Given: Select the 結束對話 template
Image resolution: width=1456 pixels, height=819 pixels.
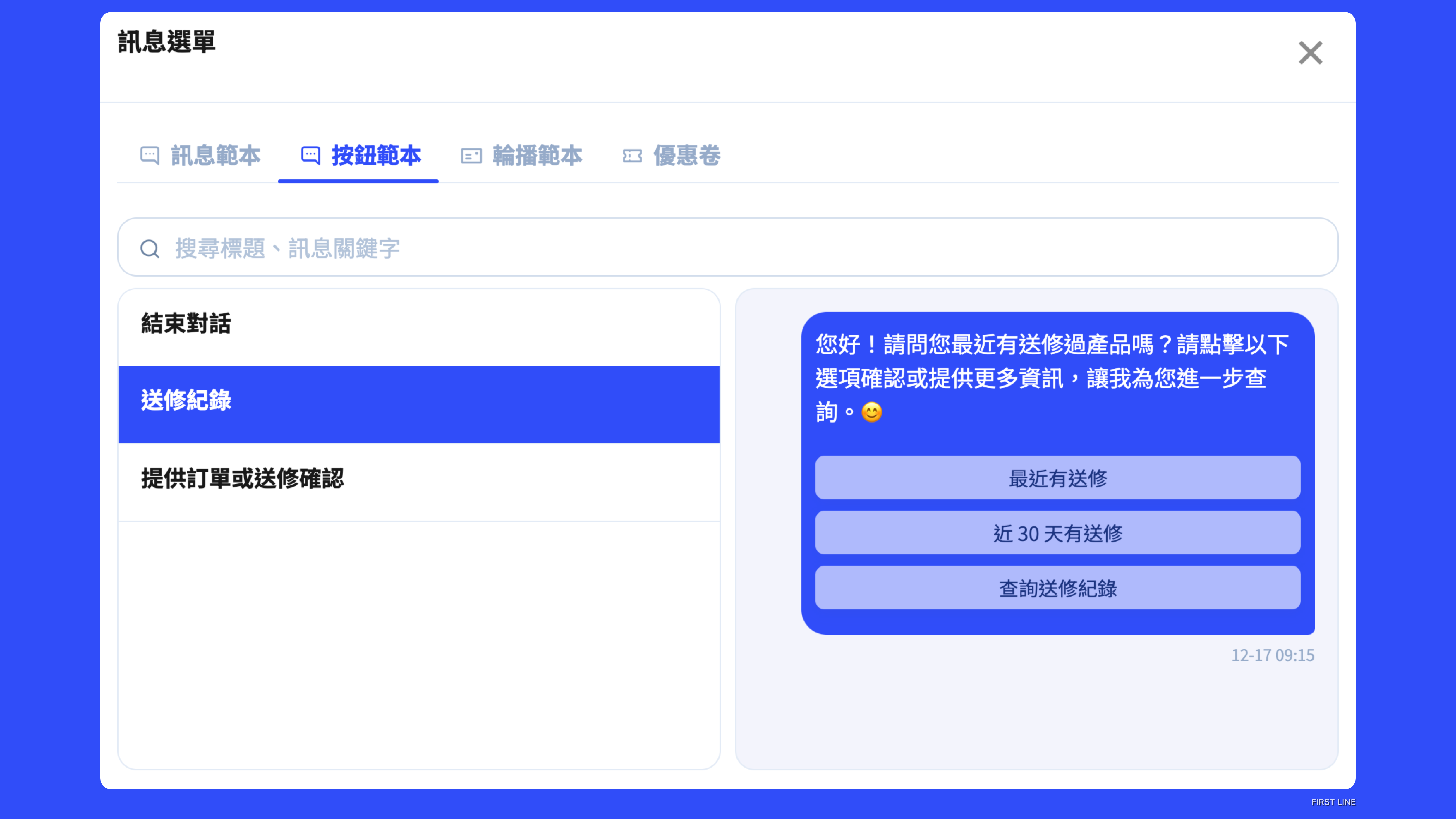Looking at the screenshot, I should point(419,327).
